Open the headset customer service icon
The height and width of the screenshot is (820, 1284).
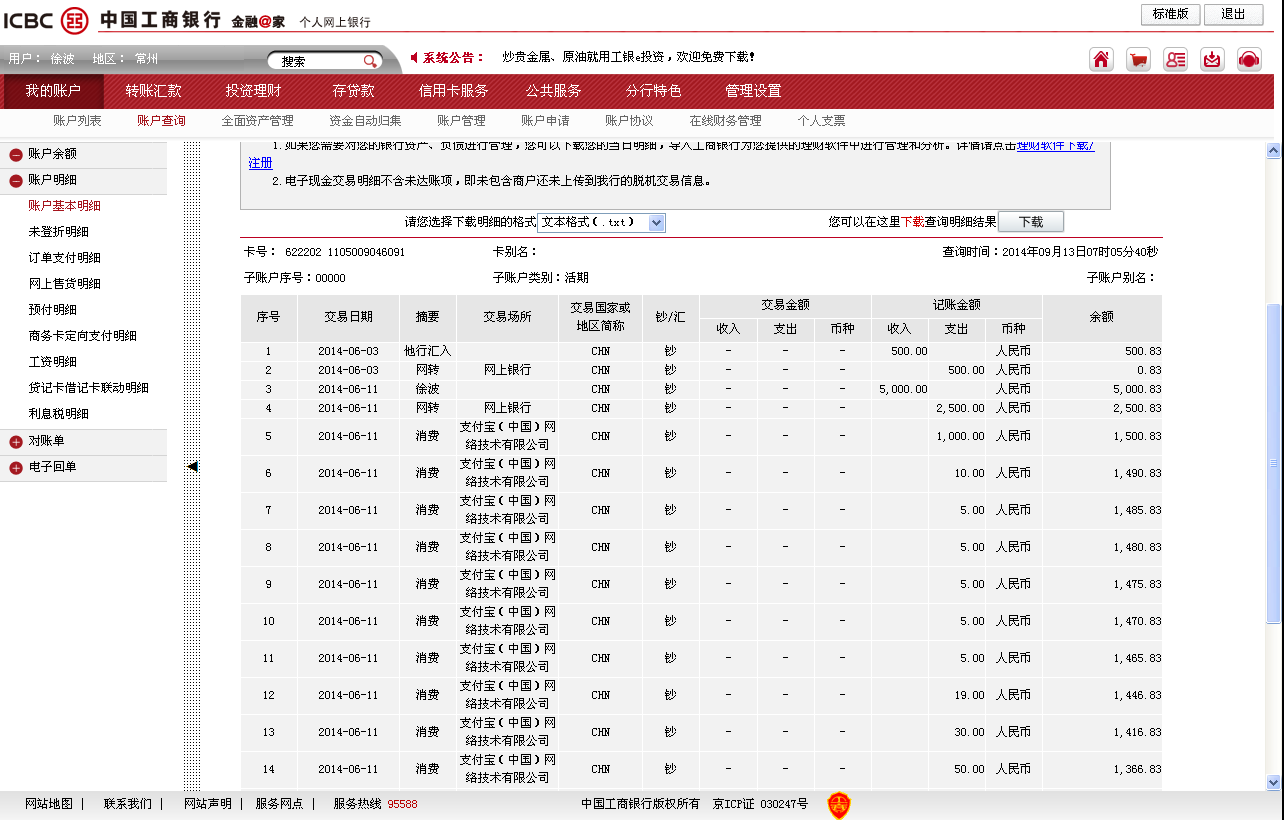click(x=1248, y=59)
